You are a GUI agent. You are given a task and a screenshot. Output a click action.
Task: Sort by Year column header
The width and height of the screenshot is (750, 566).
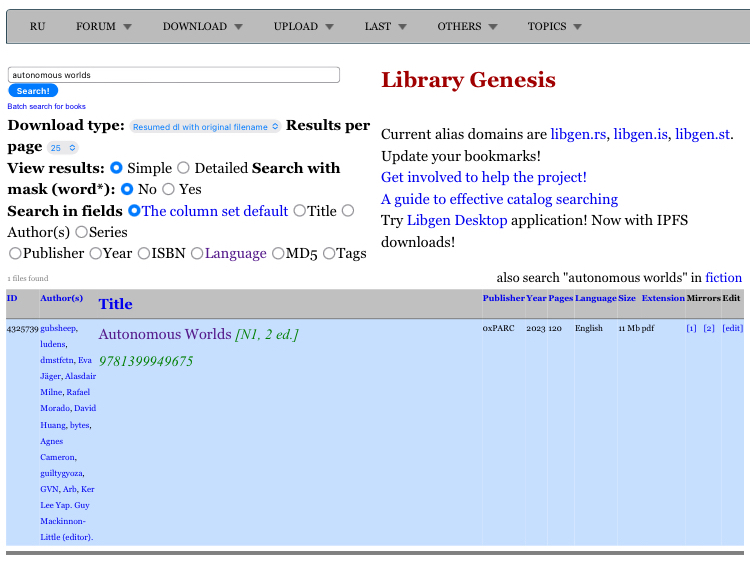click(536, 298)
